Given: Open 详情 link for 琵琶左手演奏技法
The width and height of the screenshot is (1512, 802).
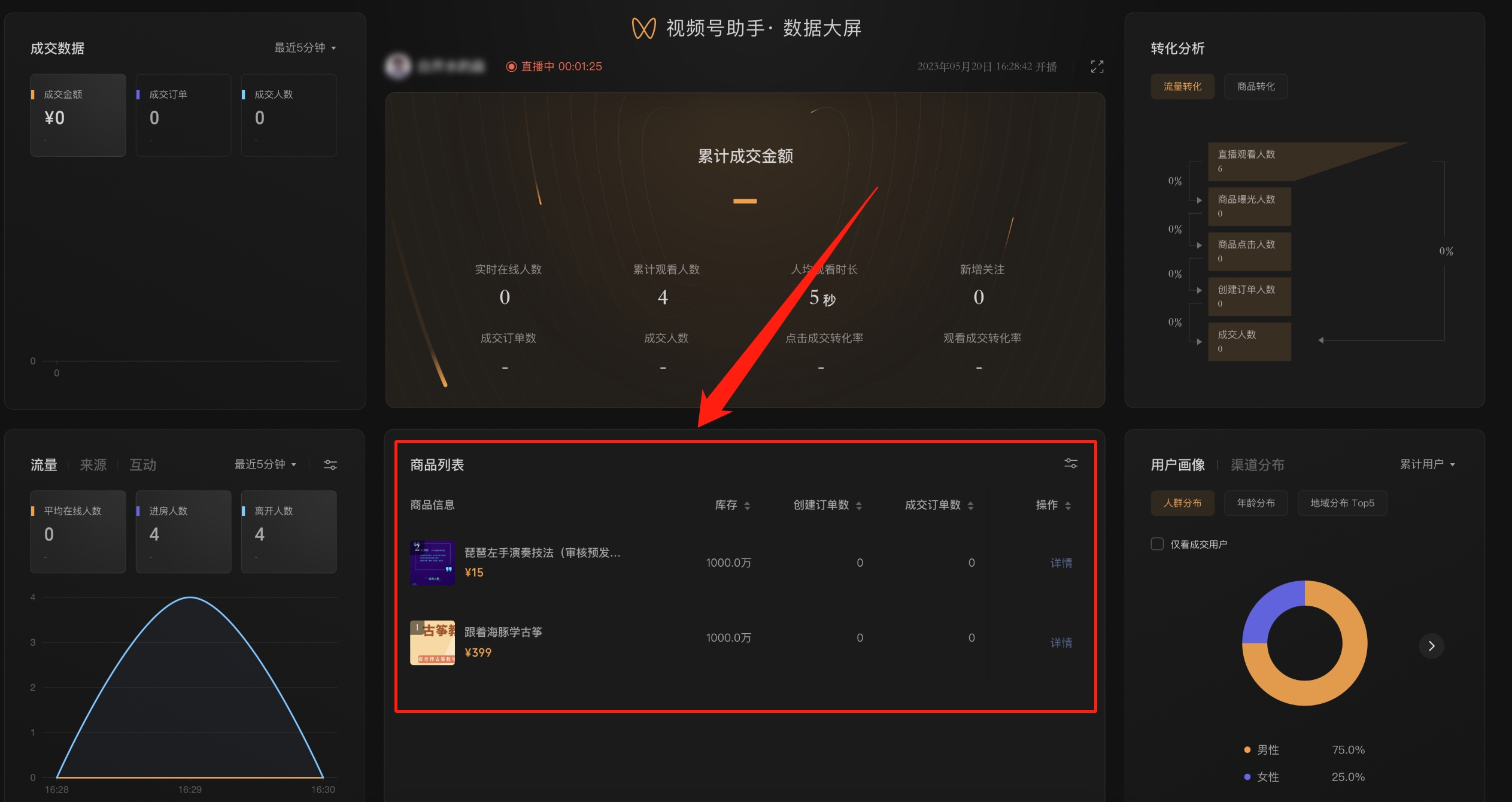Looking at the screenshot, I should [x=1061, y=563].
